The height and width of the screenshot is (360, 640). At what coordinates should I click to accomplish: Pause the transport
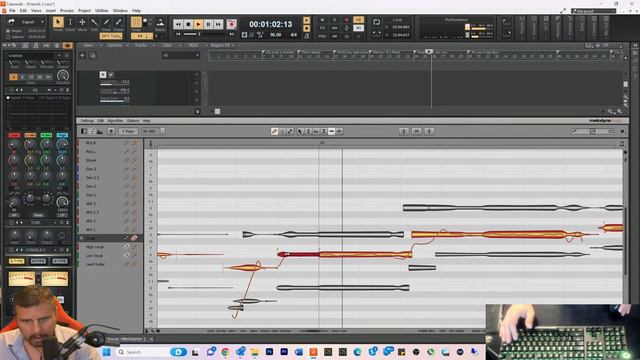(x=208, y=24)
